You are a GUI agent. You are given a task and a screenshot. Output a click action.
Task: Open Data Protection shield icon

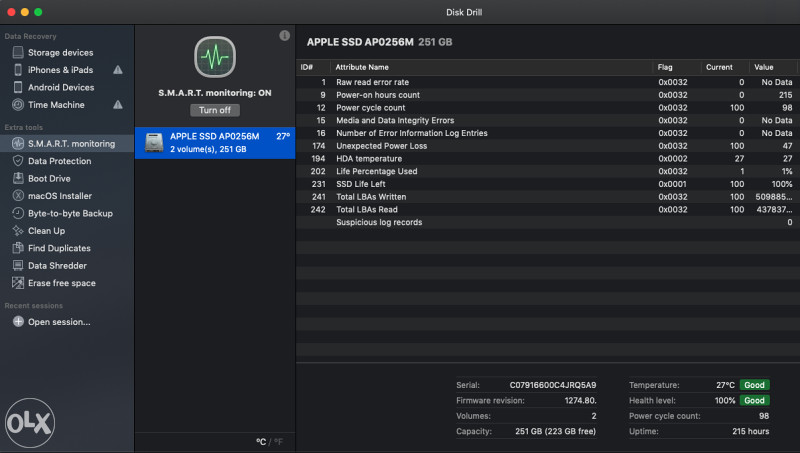pos(18,161)
